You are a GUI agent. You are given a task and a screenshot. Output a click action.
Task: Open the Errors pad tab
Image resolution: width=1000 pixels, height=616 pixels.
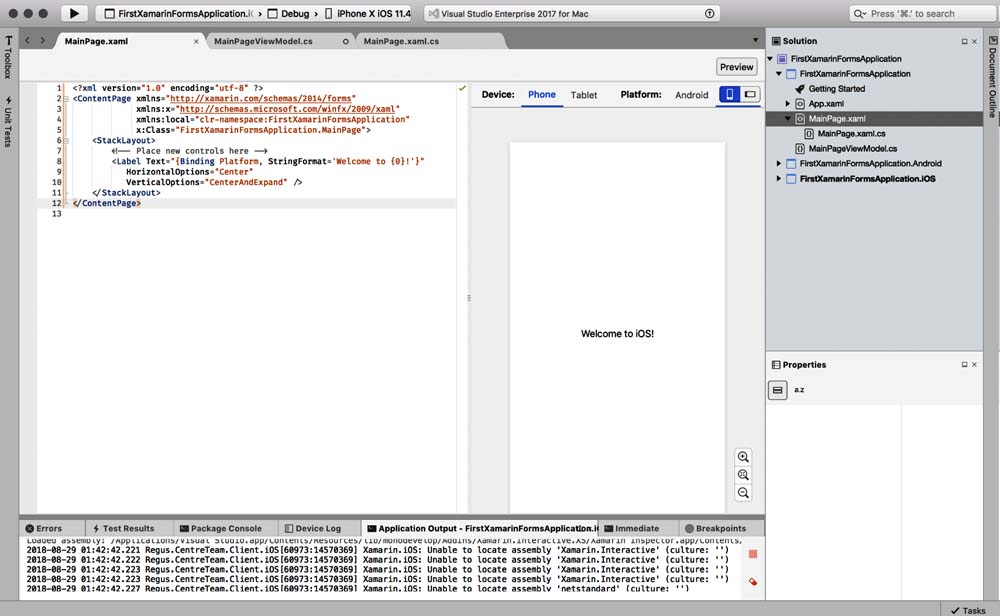(x=44, y=528)
